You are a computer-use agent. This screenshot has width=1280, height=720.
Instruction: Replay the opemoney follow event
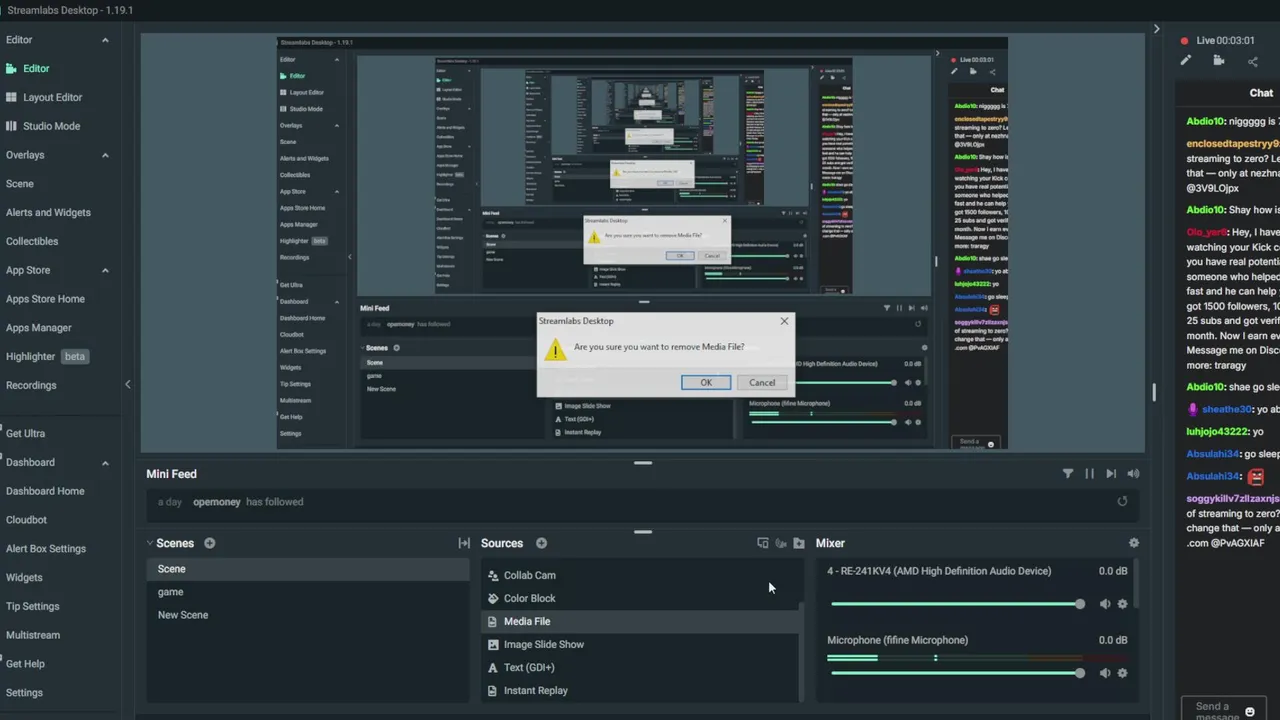pyautogui.click(x=1122, y=502)
